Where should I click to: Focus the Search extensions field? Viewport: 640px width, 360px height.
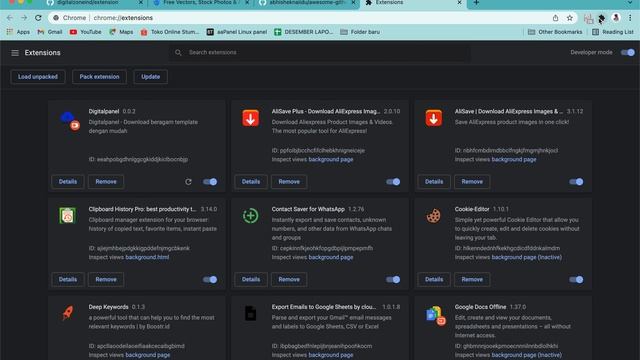(x=320, y=53)
